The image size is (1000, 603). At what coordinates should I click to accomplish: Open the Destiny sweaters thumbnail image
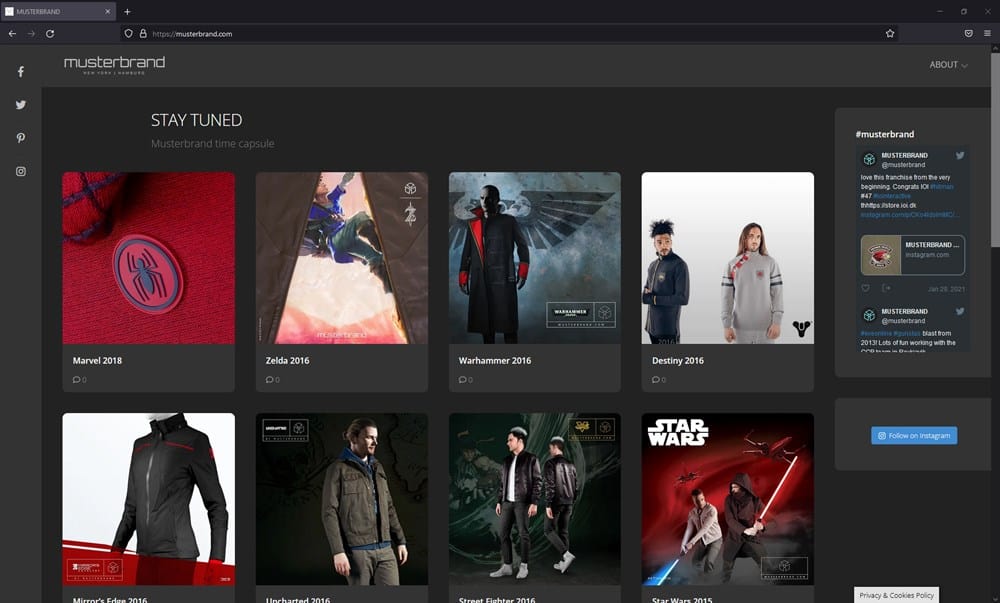(728, 258)
